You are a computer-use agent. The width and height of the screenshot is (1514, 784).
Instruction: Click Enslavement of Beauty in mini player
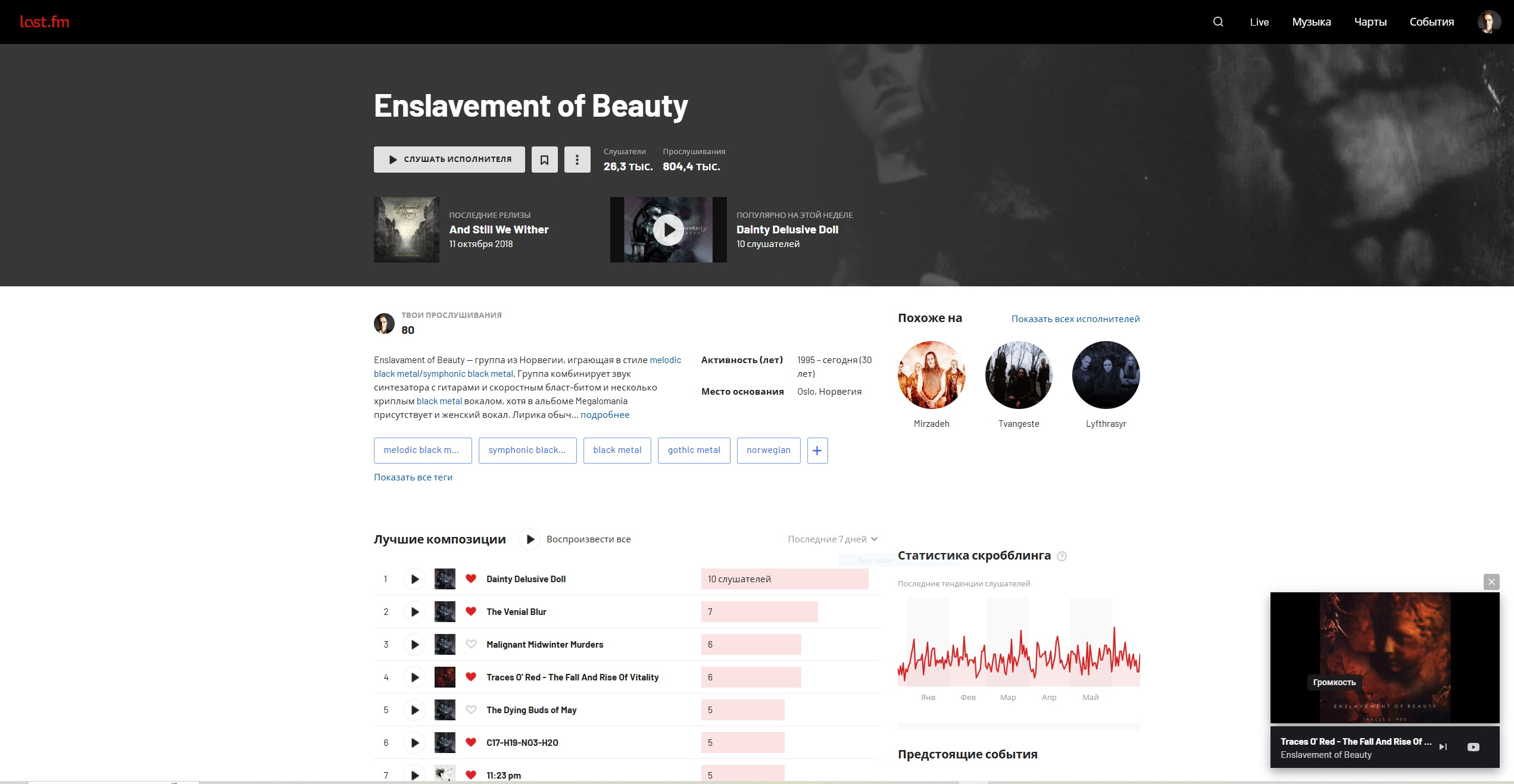tap(1326, 755)
